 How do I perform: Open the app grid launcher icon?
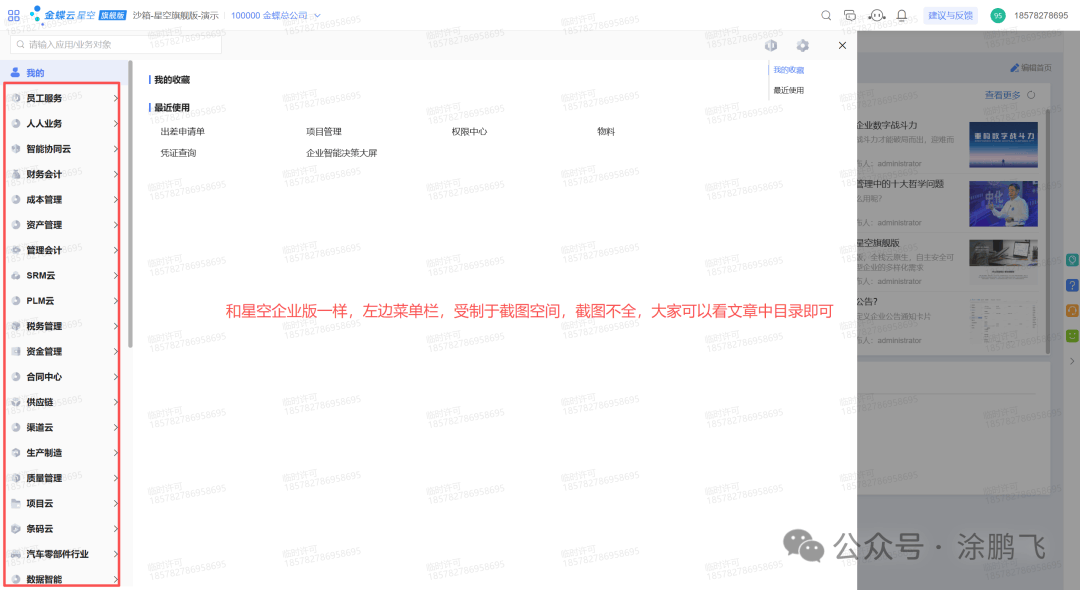tap(14, 15)
